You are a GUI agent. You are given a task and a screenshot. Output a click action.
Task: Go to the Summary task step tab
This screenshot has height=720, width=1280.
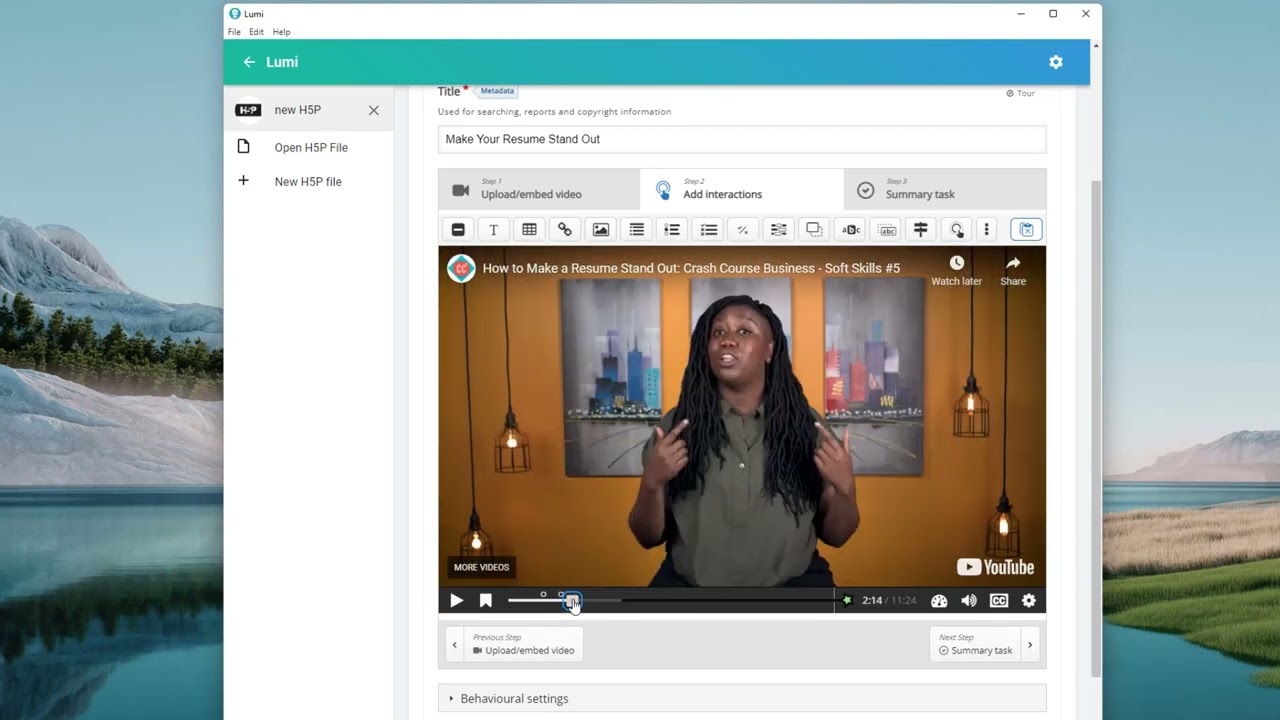point(945,189)
